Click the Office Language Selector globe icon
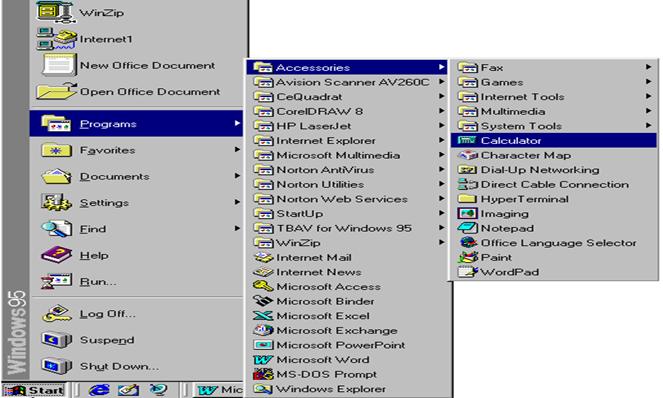663x398 pixels. pos(467,242)
